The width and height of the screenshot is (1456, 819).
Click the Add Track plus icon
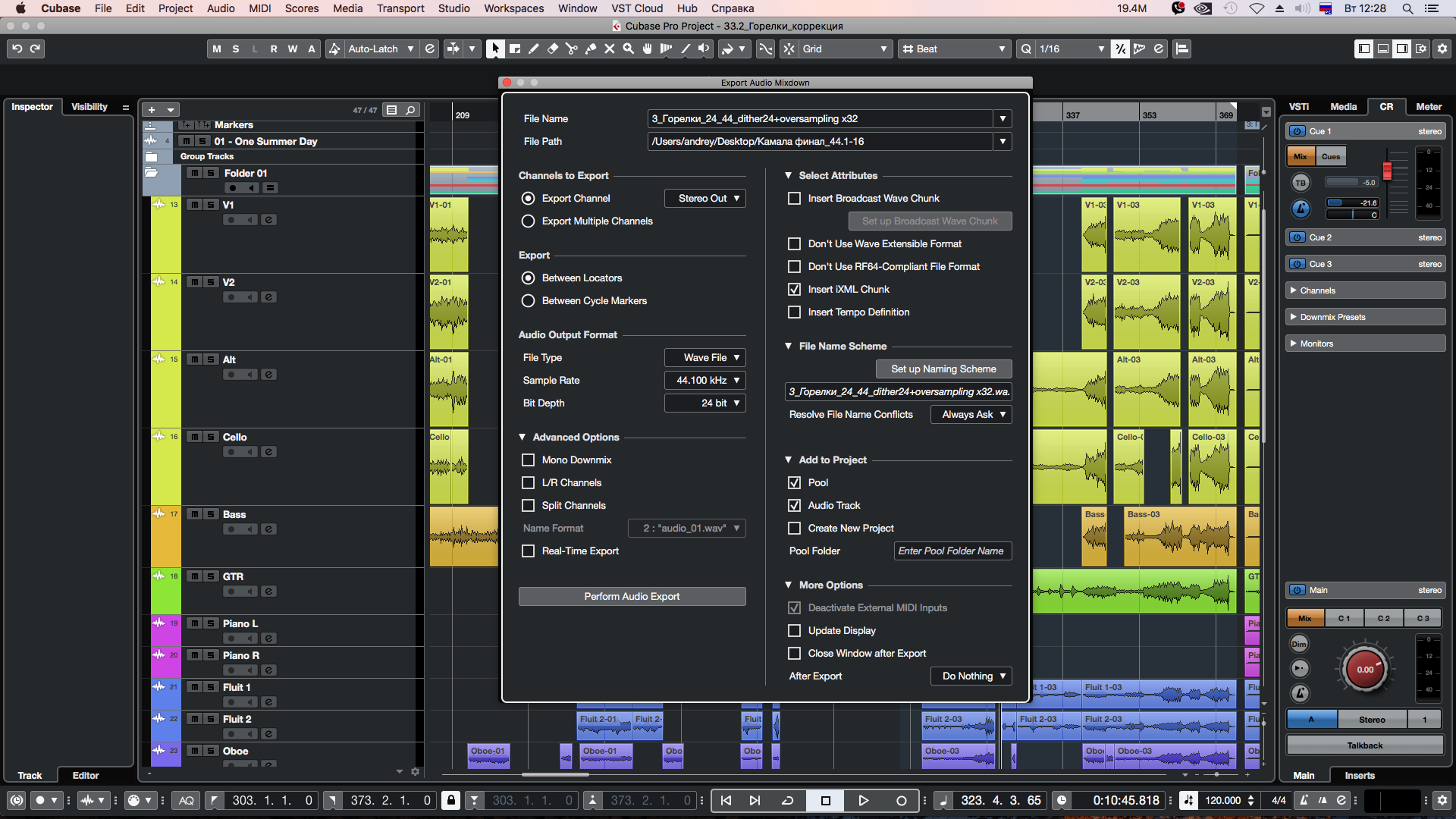coord(152,110)
